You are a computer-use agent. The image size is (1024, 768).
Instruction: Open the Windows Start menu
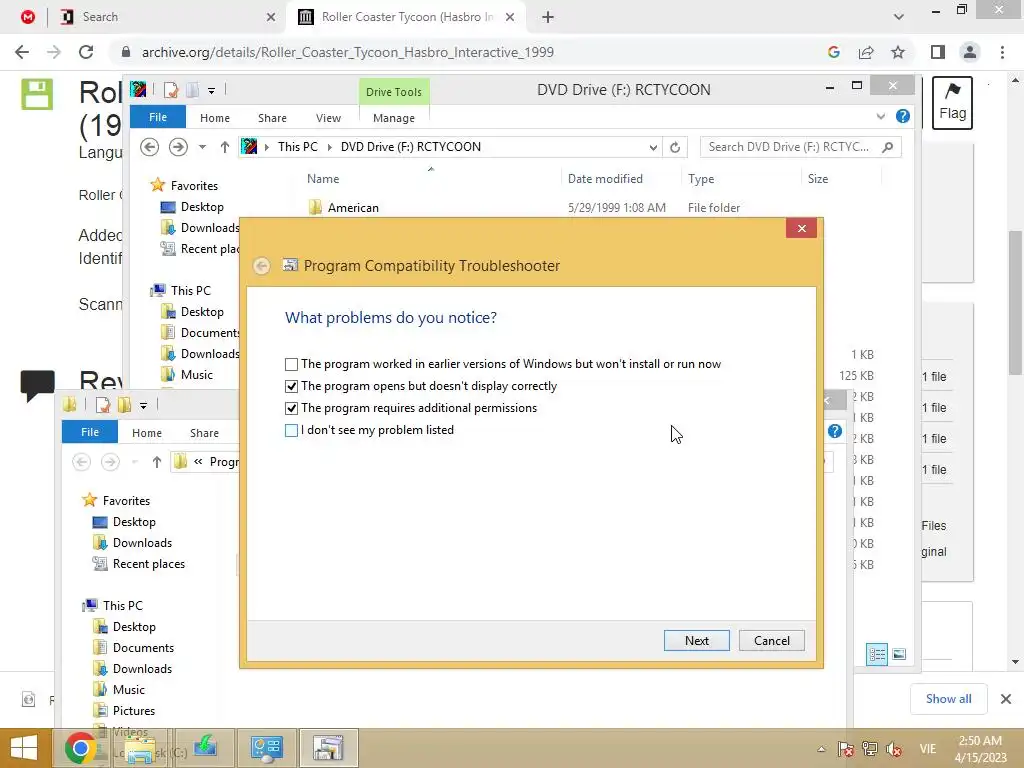pyautogui.click(x=24, y=748)
